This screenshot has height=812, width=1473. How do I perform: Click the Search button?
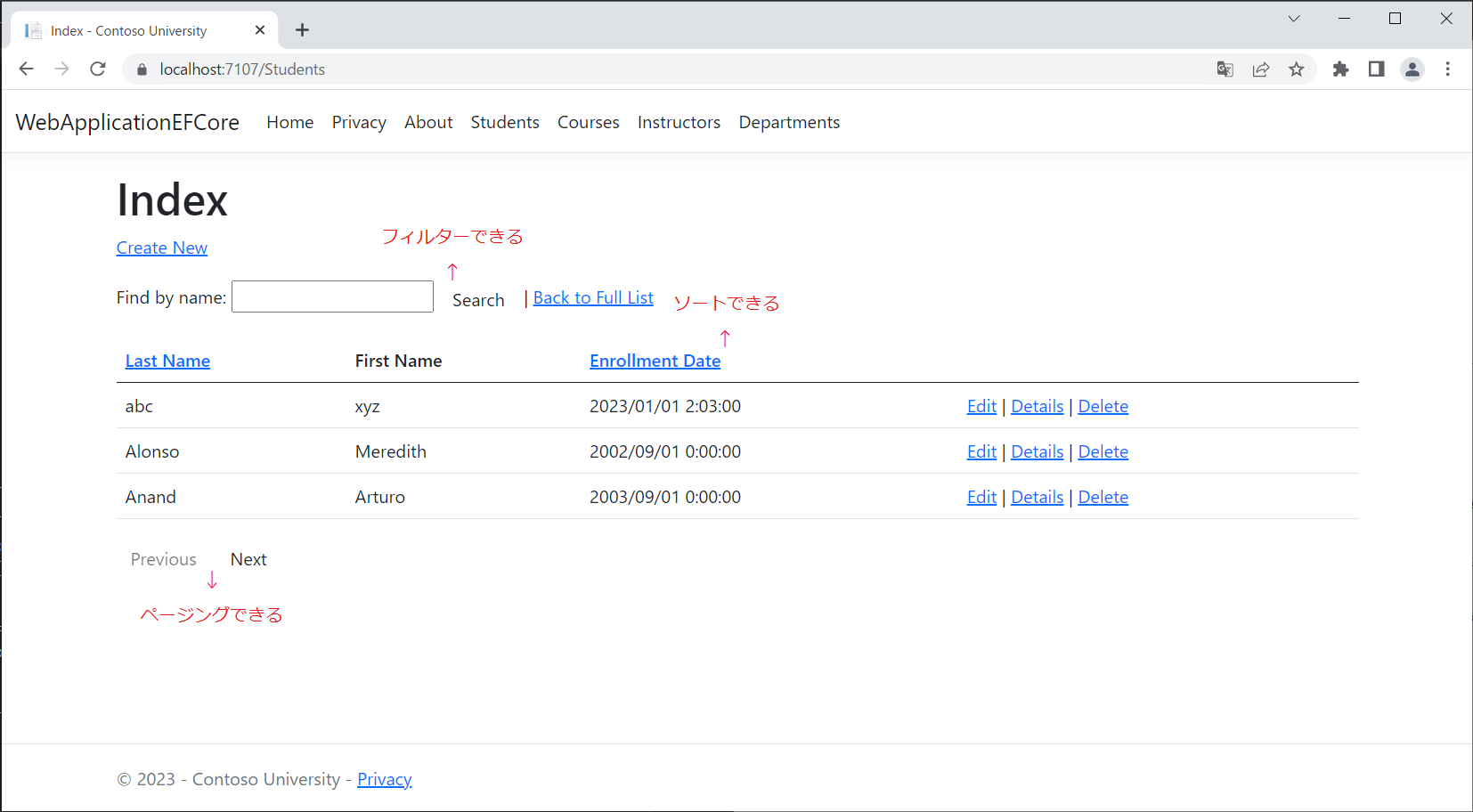tap(478, 300)
